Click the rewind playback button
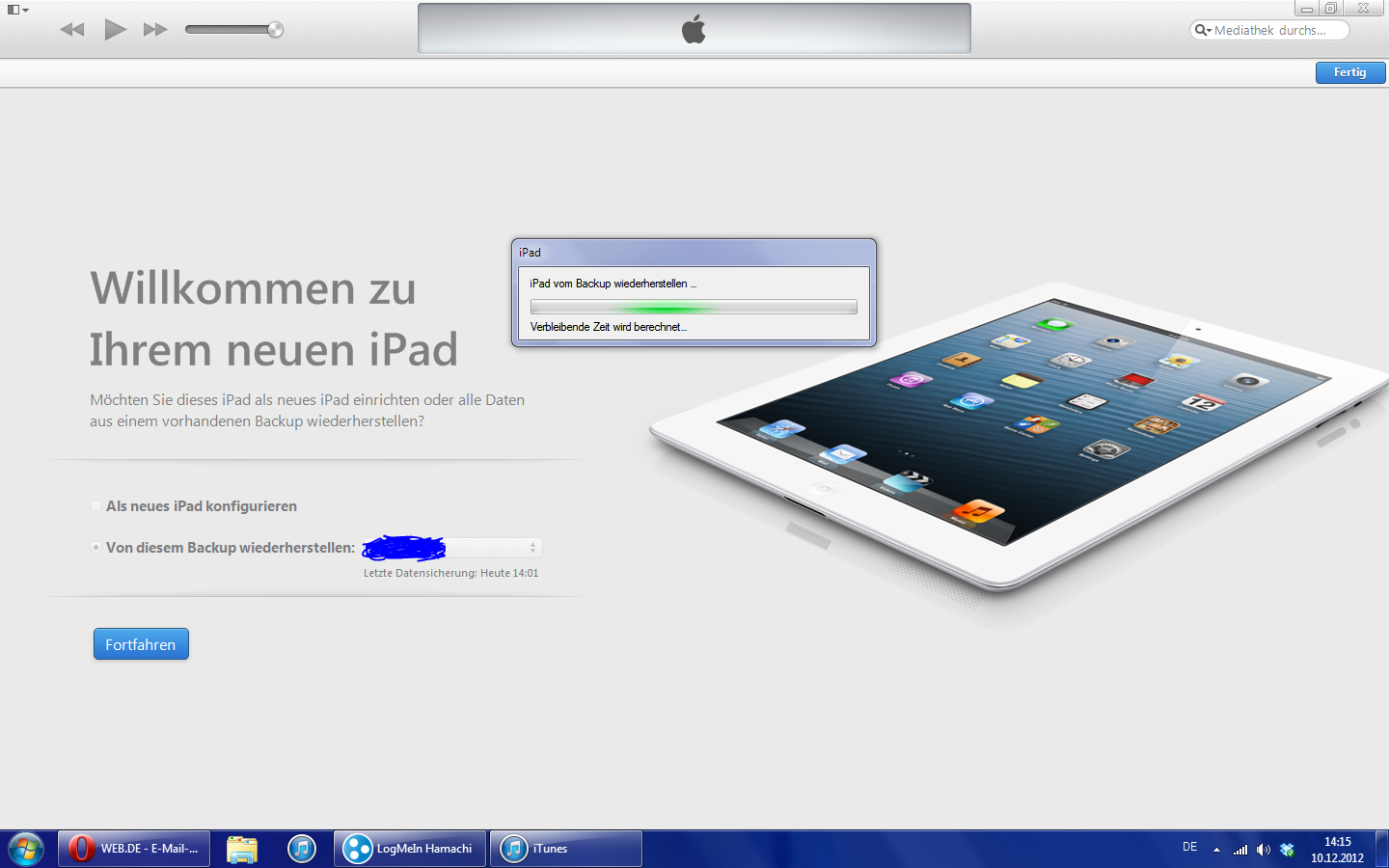Screen dimensions: 1389x868 point(72,30)
